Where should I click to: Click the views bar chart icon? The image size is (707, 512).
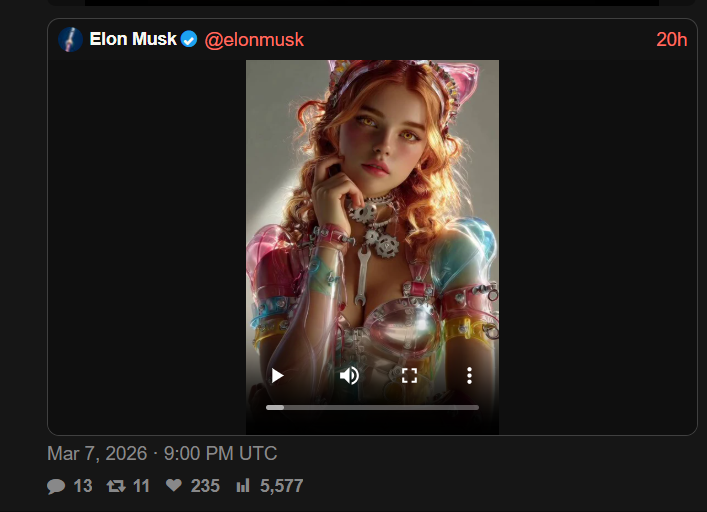242,487
